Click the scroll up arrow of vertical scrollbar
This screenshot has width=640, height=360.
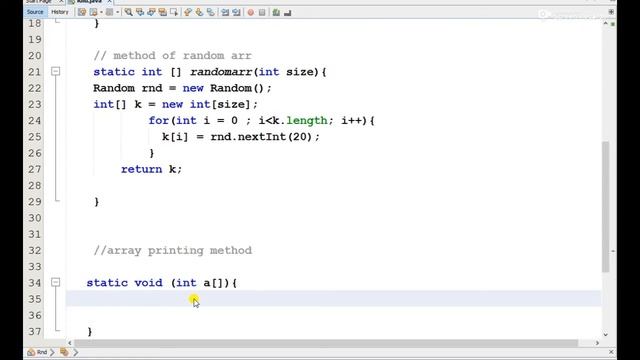coord(605,24)
